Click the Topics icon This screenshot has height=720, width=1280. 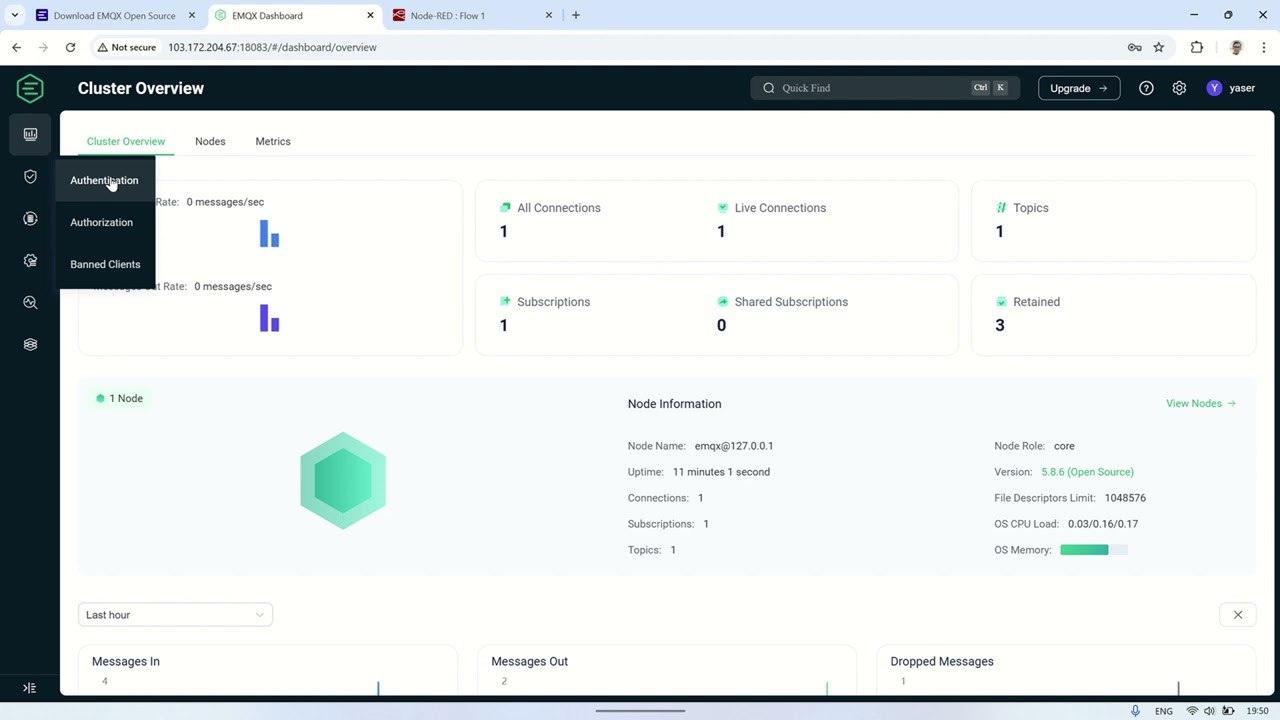1001,208
